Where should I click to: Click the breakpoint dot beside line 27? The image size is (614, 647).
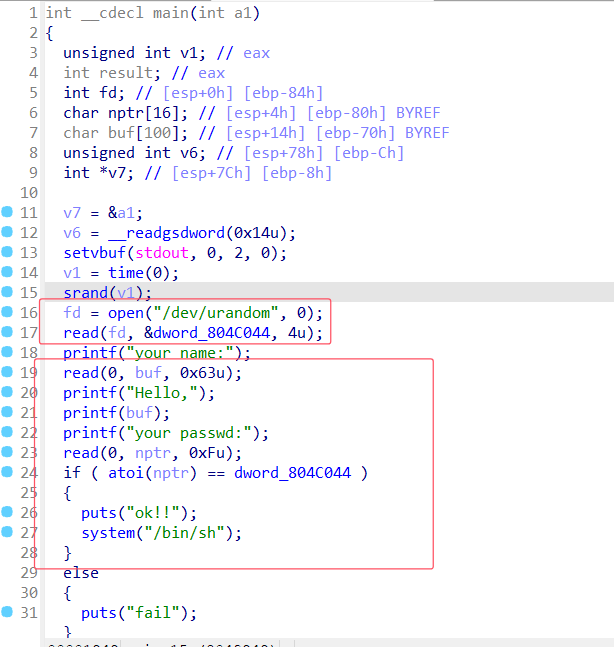[x=8, y=533]
